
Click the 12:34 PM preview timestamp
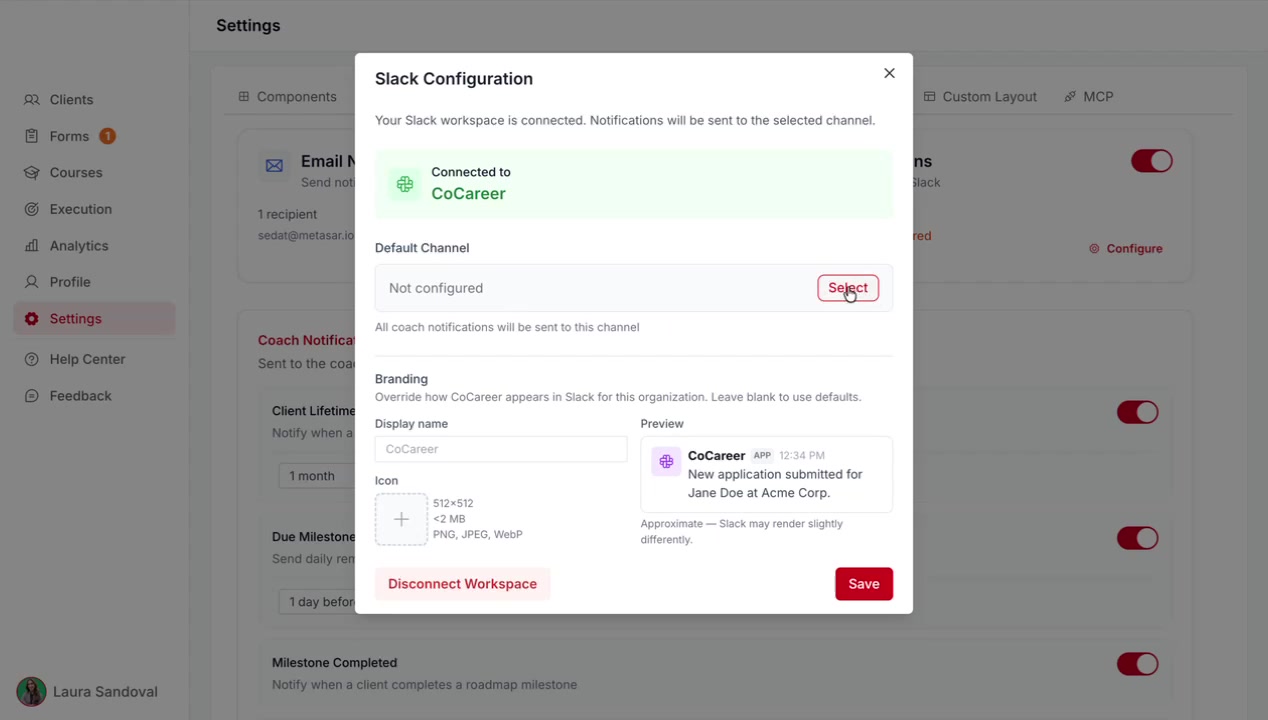tap(802, 456)
